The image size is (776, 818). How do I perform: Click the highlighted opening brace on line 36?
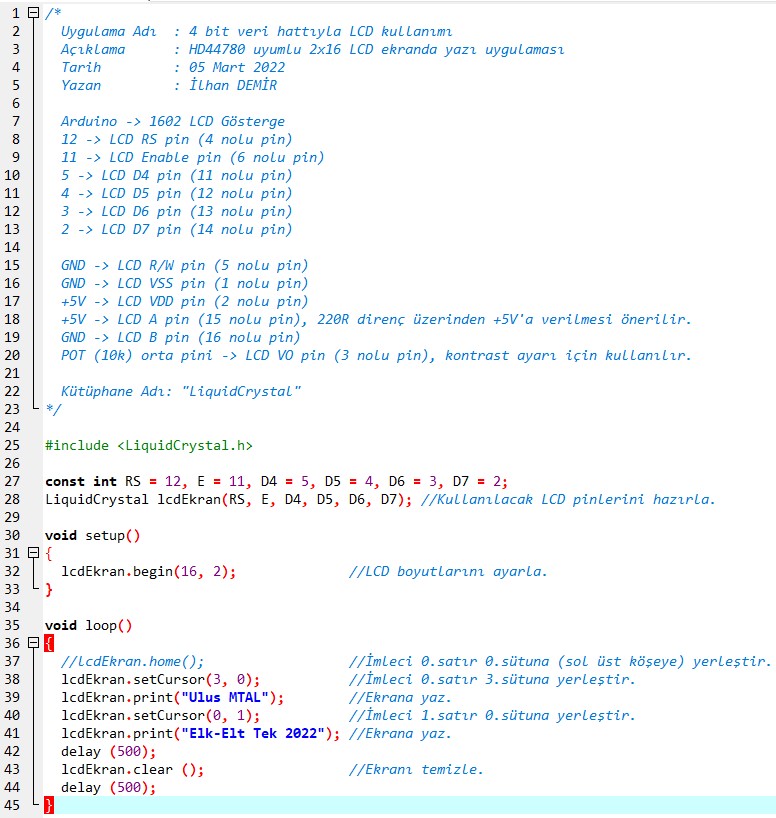pos(49,643)
